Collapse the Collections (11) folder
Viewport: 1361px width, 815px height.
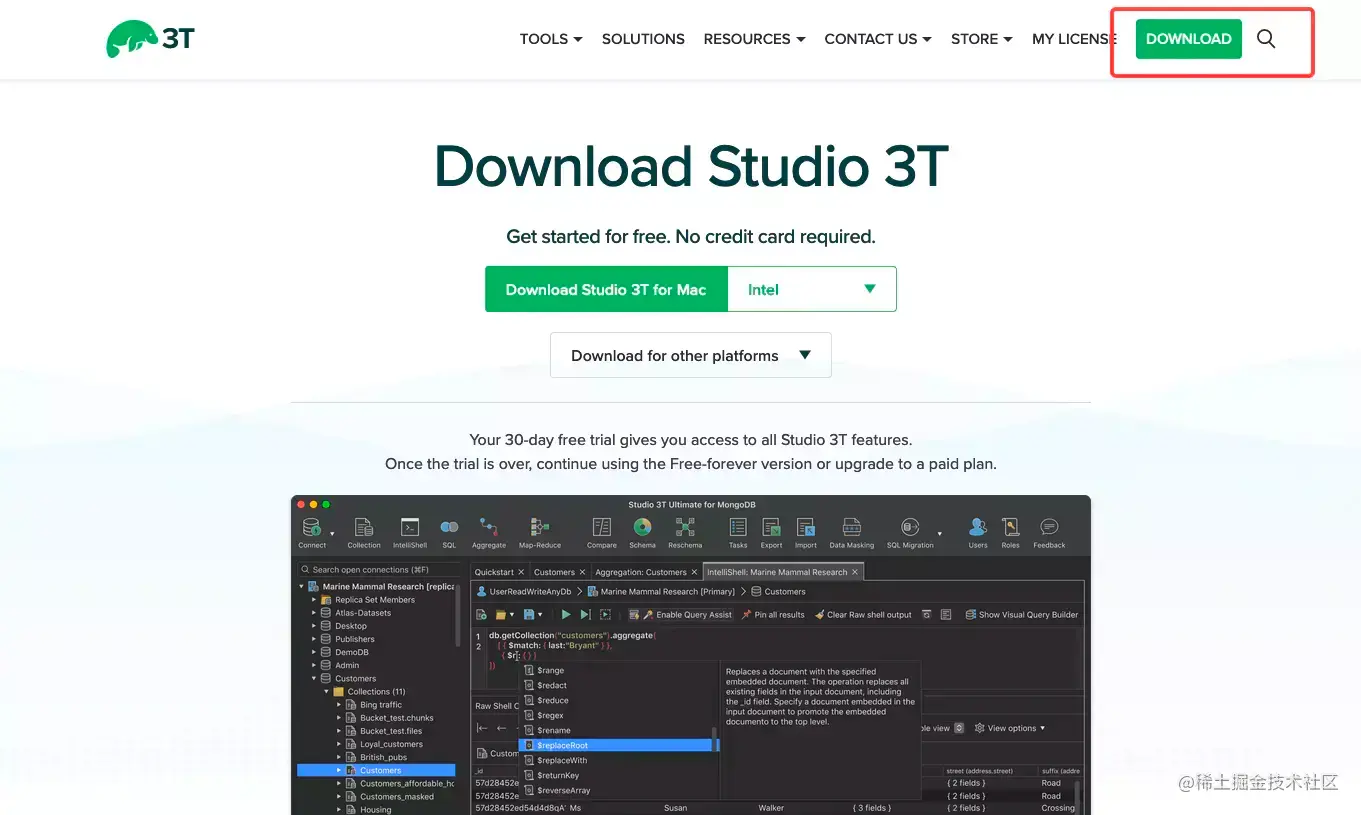point(326,692)
